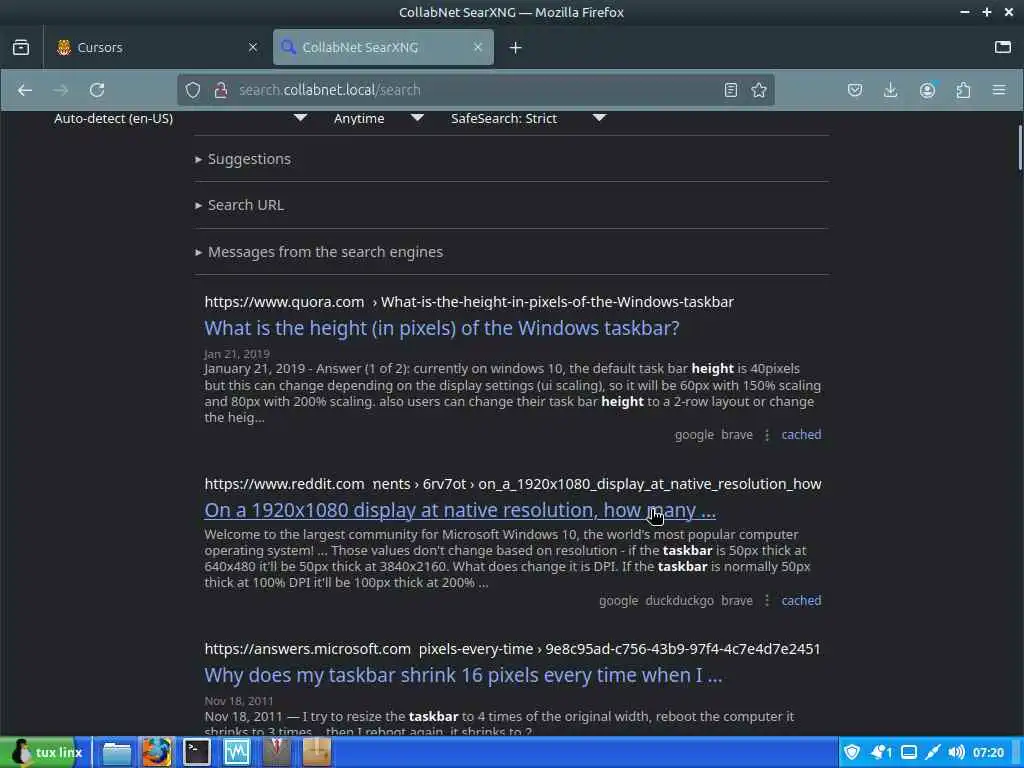The image size is (1024, 768).
Task: Click the reddit.com result URL
Action: pos(513,484)
